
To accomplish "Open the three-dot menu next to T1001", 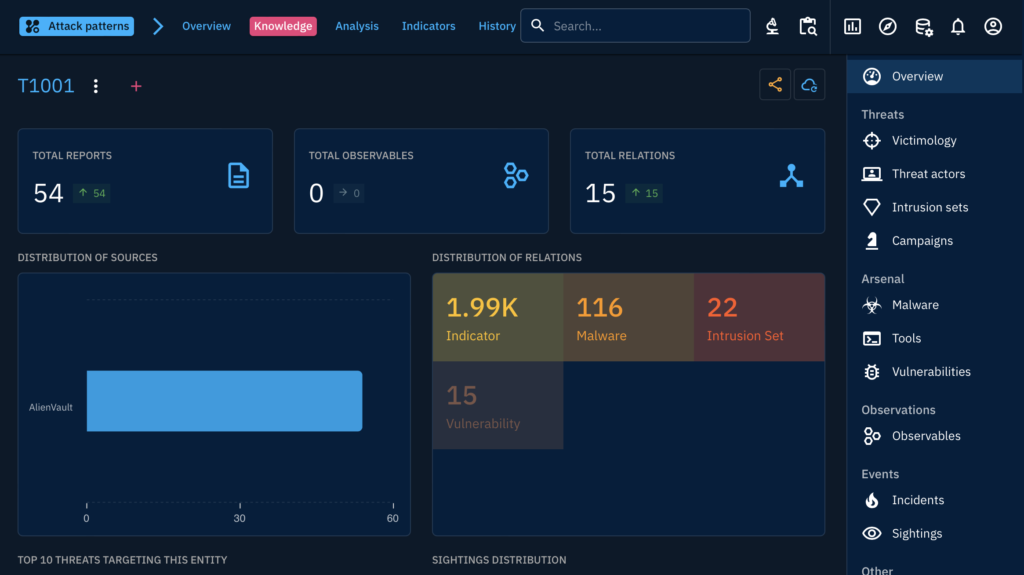I will 96,86.
